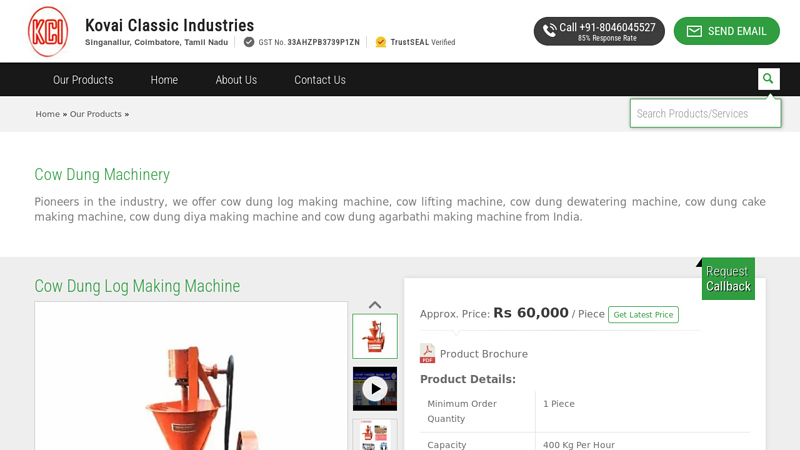
Task: Open the search magnifier icon
Action: [768, 79]
